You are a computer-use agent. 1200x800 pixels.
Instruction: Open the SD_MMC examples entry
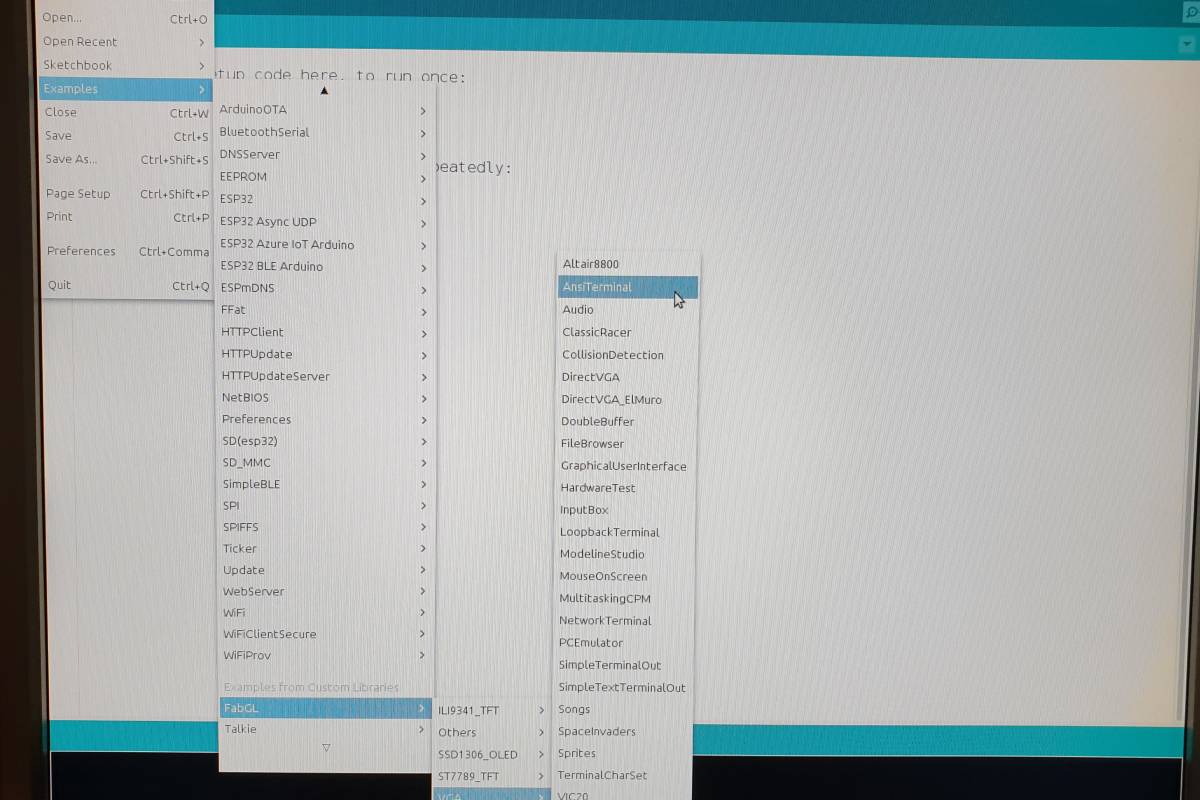[x=325, y=463]
